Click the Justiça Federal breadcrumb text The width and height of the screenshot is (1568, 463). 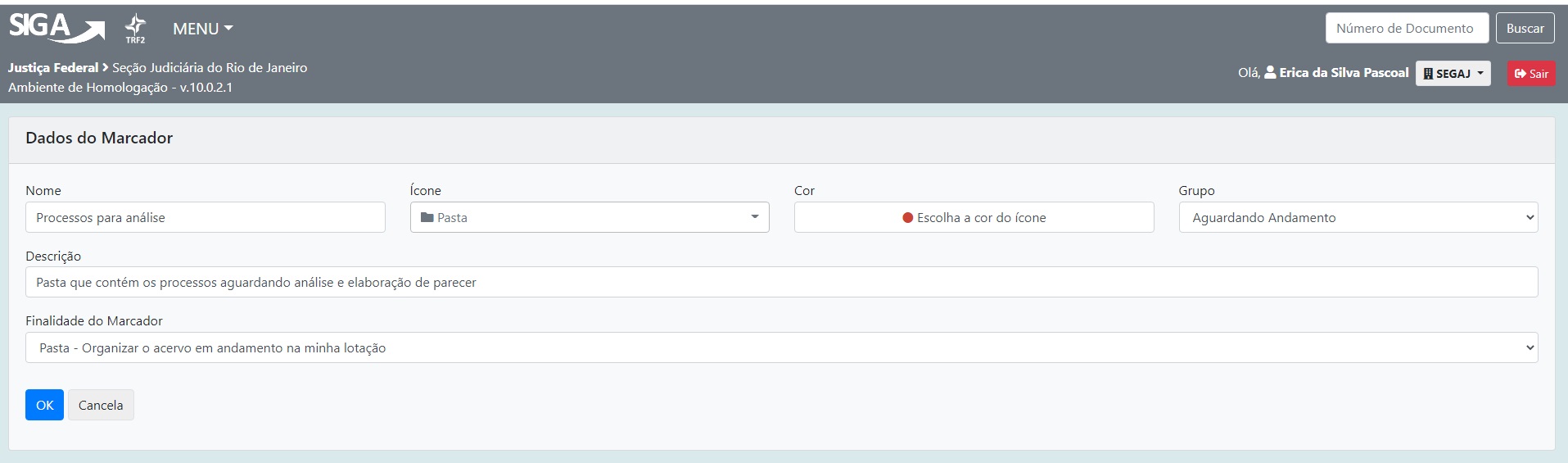click(x=53, y=68)
